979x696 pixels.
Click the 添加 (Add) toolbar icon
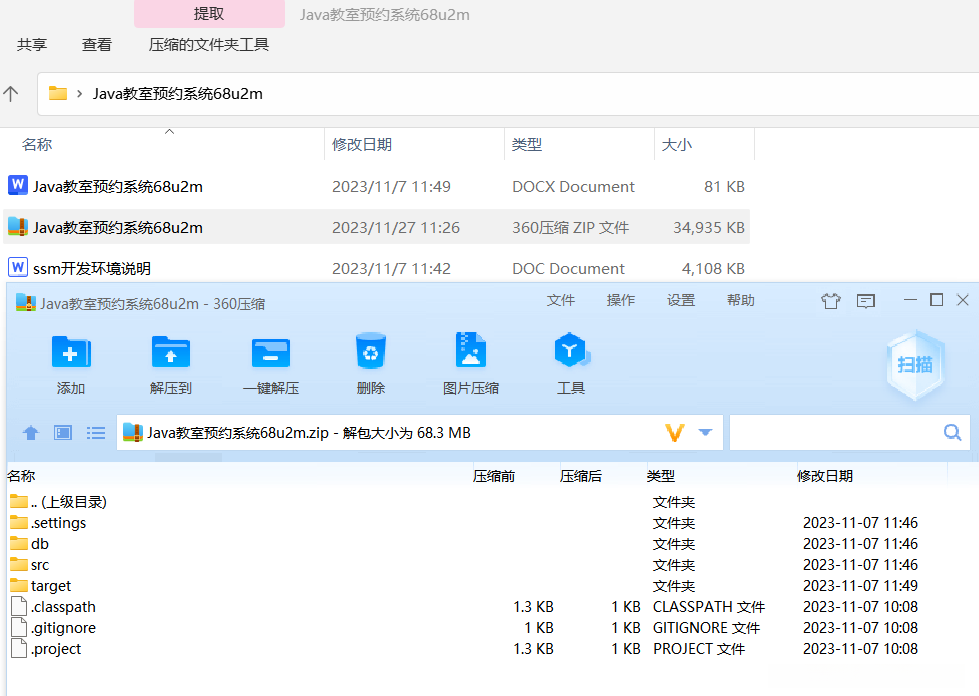[71, 351]
